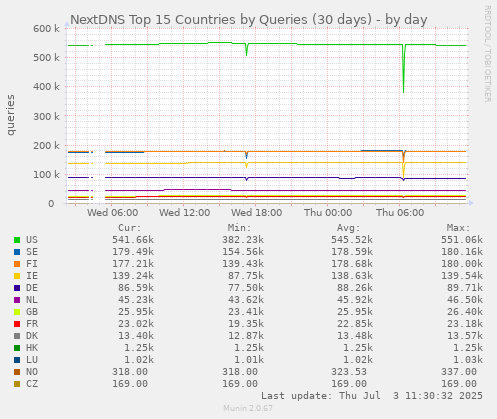Click the SE minimum value 154.56k
The width and height of the screenshot is (497, 419).
click(x=243, y=252)
